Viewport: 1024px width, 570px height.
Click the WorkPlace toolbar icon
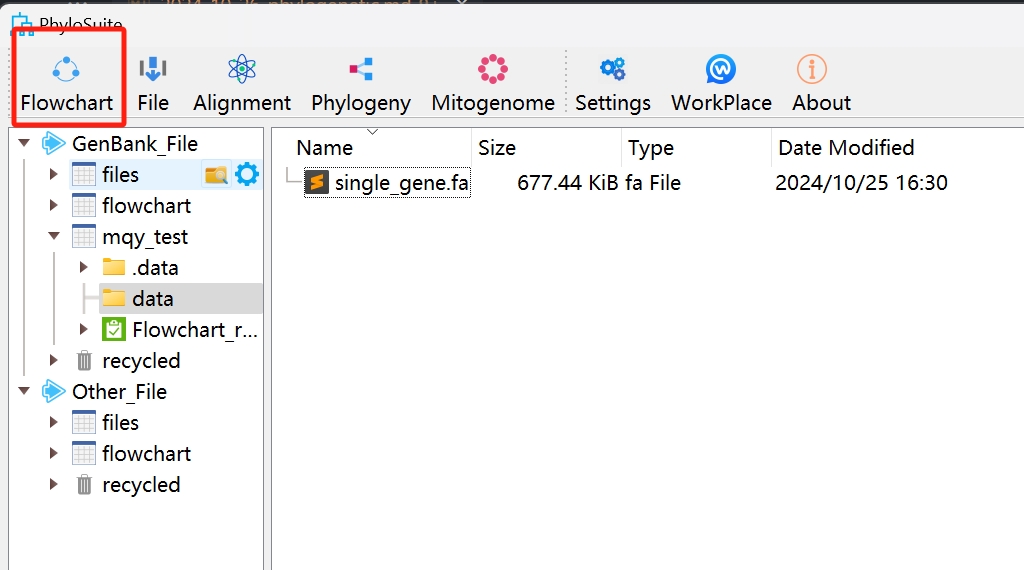pyautogui.click(x=721, y=84)
